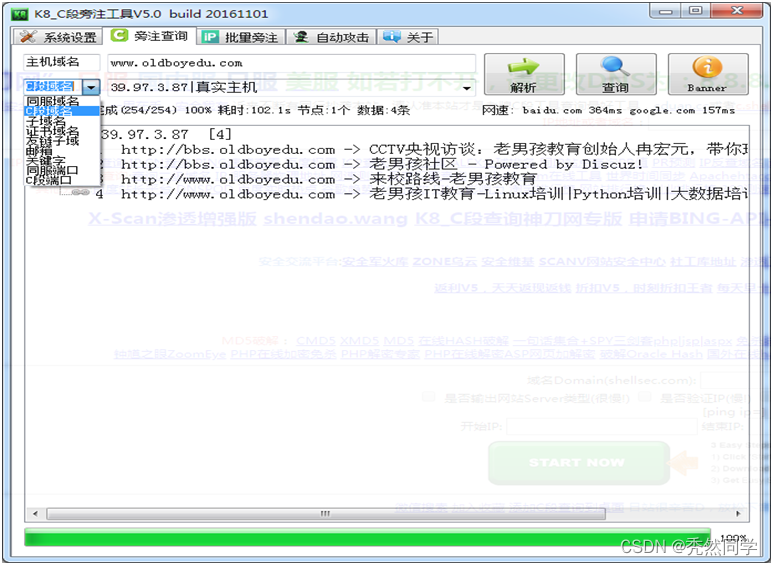773x565 pixels.
Task: Go to the 自动攻击 tab
Action: (x=332, y=37)
